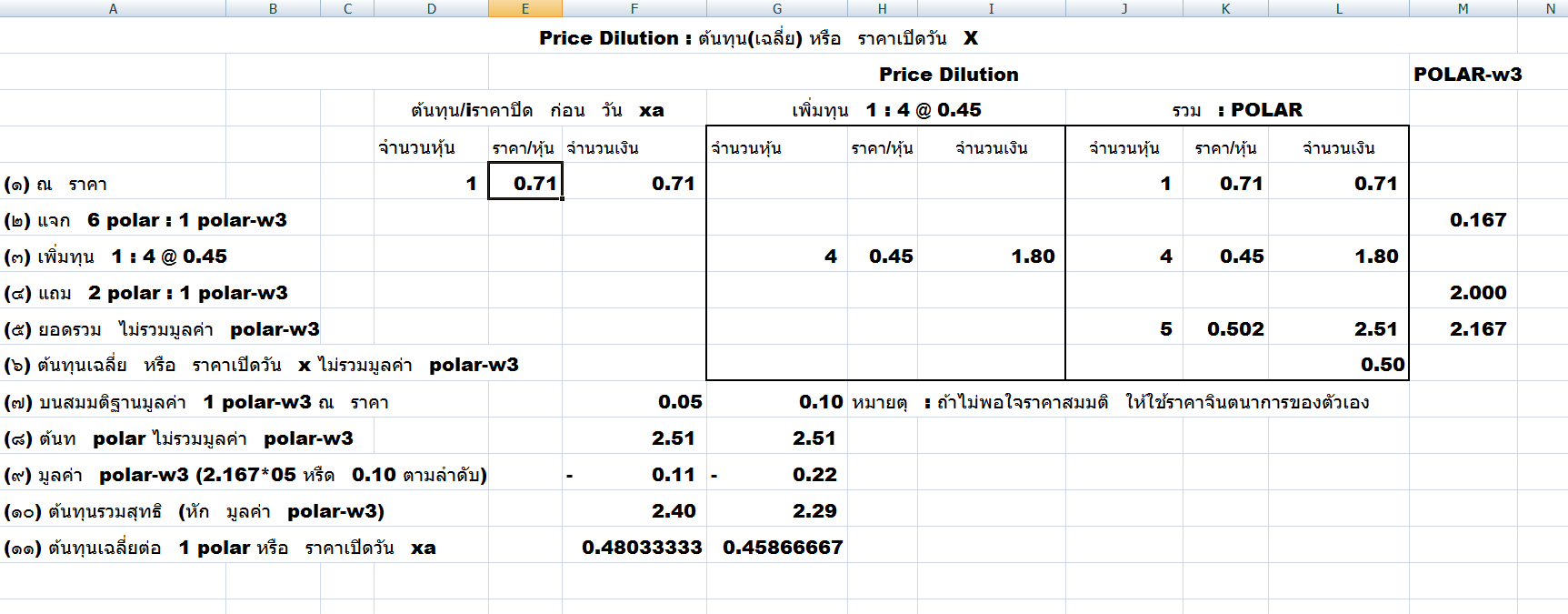Select 0.71 in column K of row (๑)

(1241, 184)
